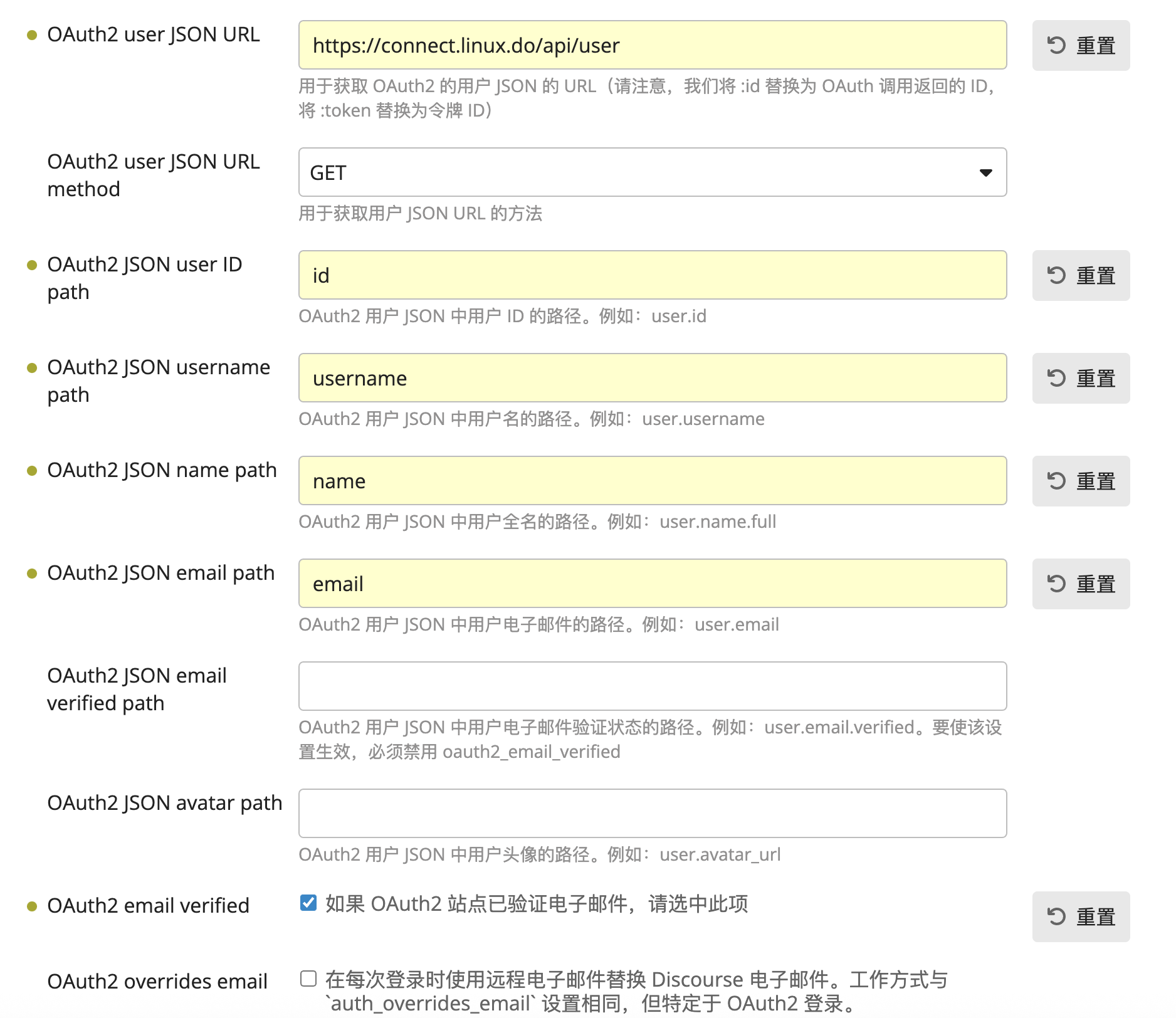The height and width of the screenshot is (1018, 1176).
Task: Open the user JSON URL method dropdown
Action: tap(652, 172)
